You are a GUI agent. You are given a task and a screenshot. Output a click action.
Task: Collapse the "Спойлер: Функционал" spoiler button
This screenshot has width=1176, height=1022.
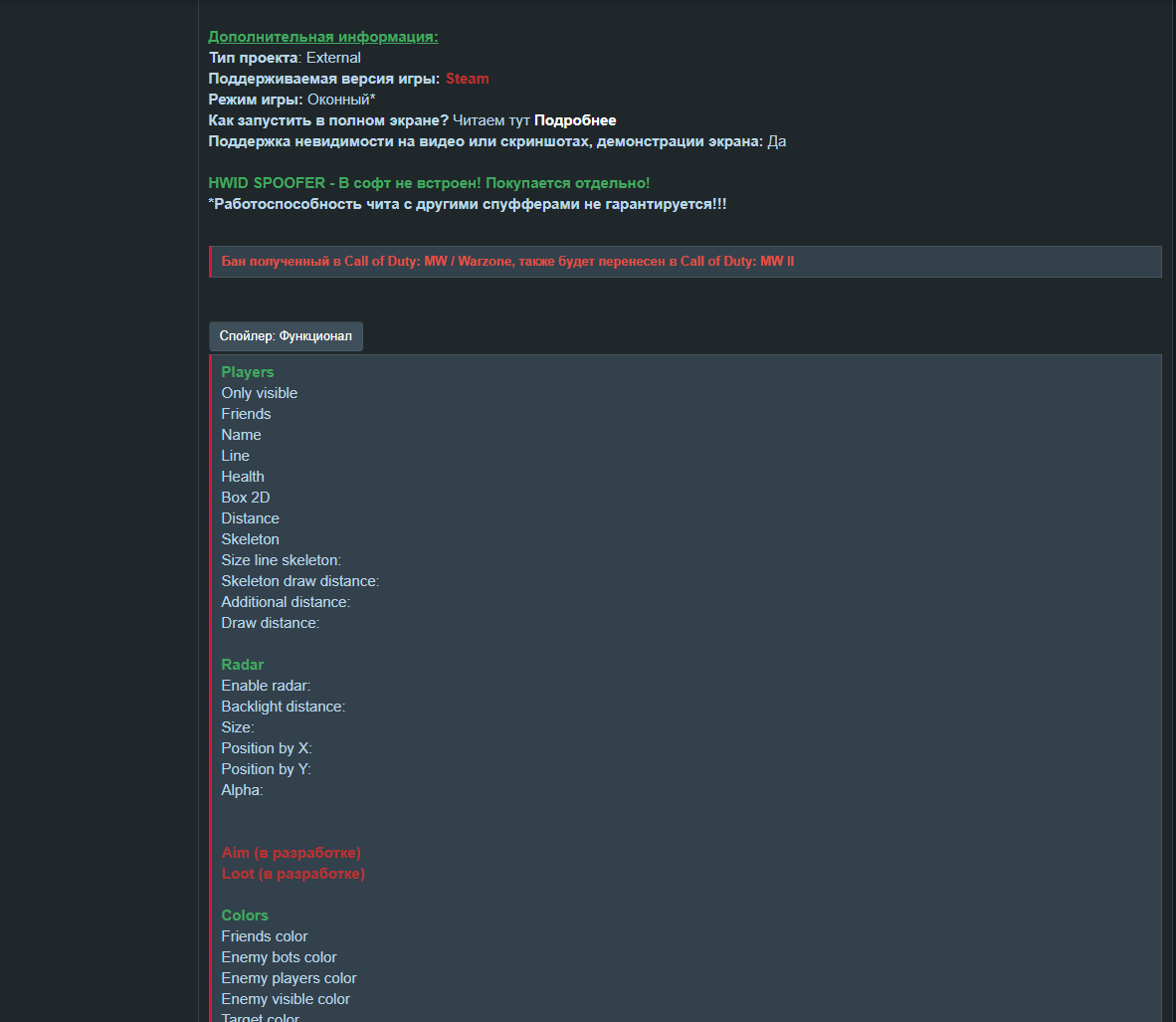286,336
